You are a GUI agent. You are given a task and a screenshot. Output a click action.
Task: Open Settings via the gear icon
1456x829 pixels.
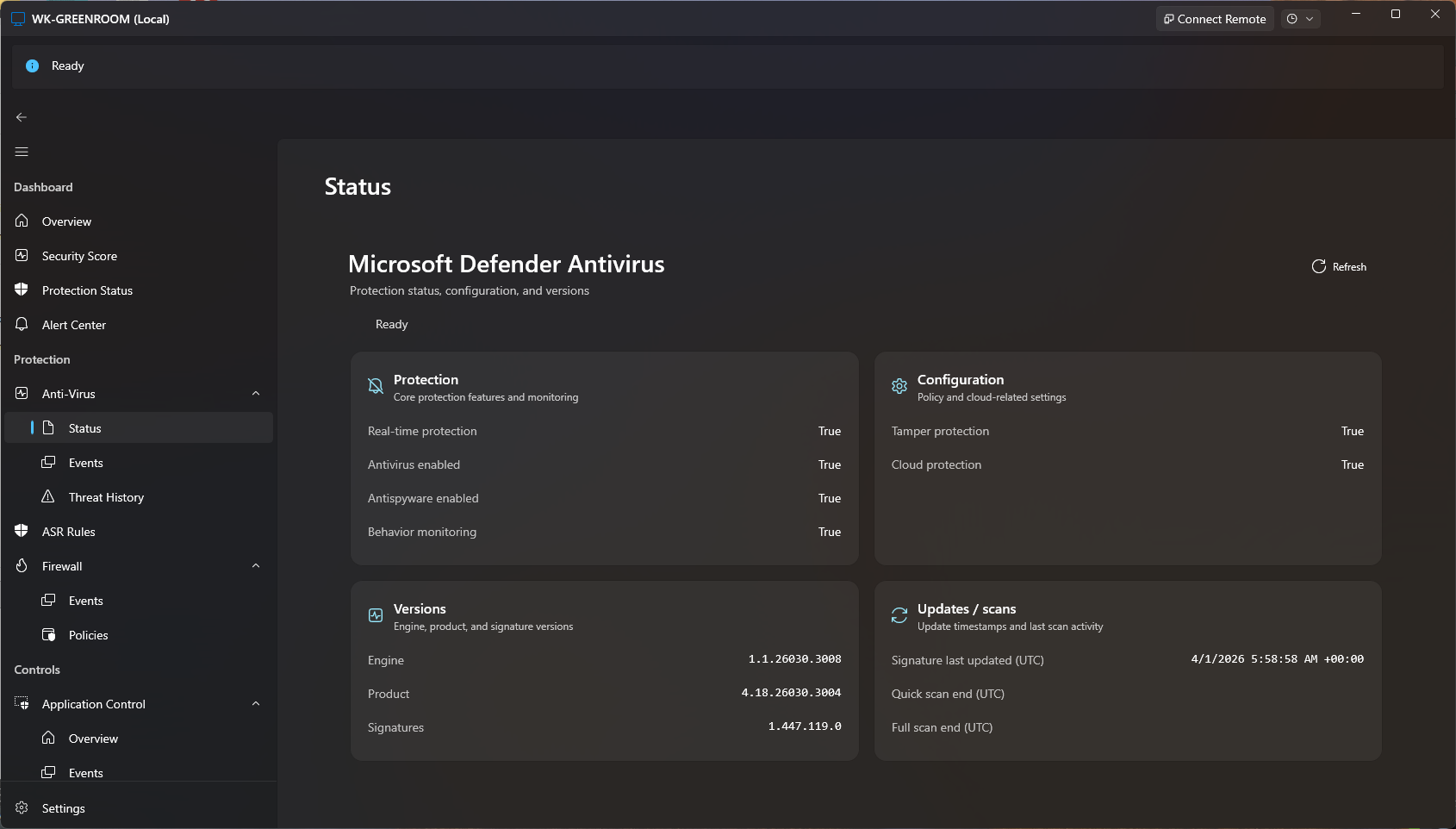click(22, 807)
